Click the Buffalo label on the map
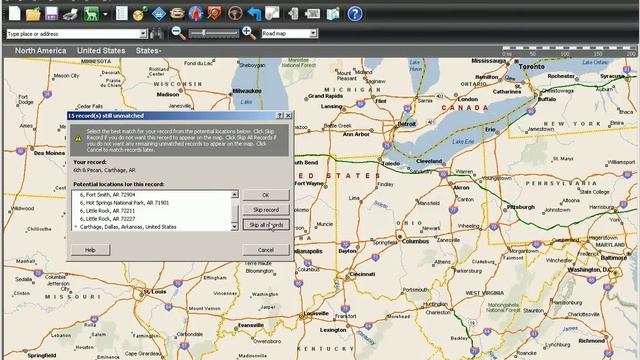Screen dimensions: 640x360 point(547,99)
